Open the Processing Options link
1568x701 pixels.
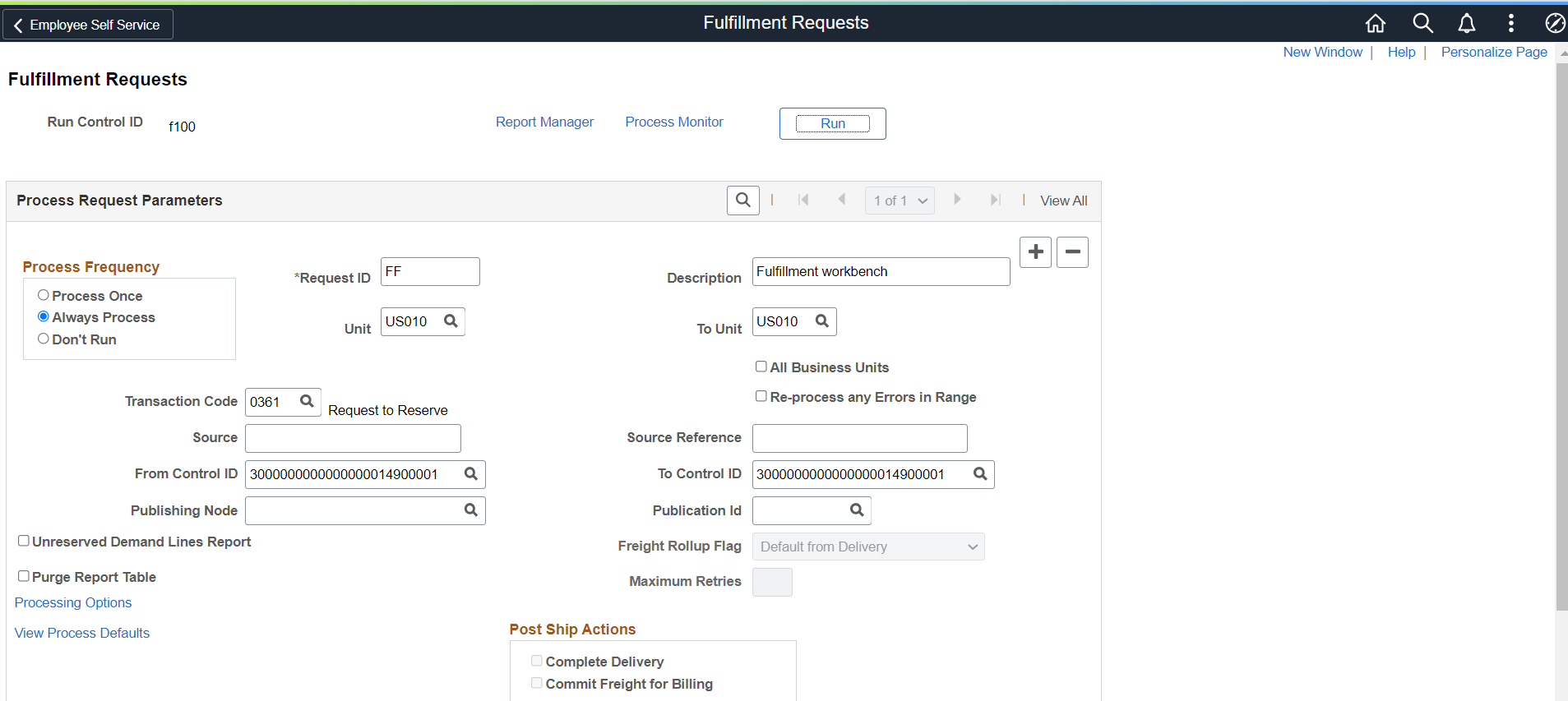pyautogui.click(x=73, y=602)
